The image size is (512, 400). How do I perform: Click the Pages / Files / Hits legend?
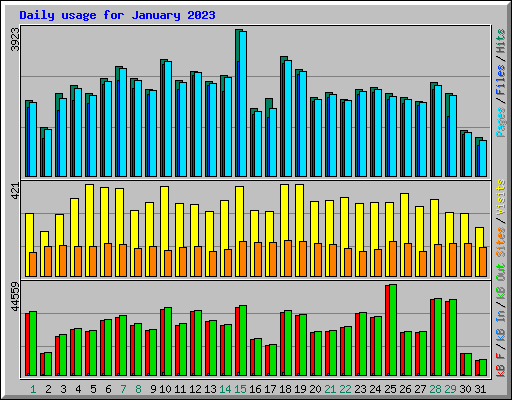click(501, 83)
